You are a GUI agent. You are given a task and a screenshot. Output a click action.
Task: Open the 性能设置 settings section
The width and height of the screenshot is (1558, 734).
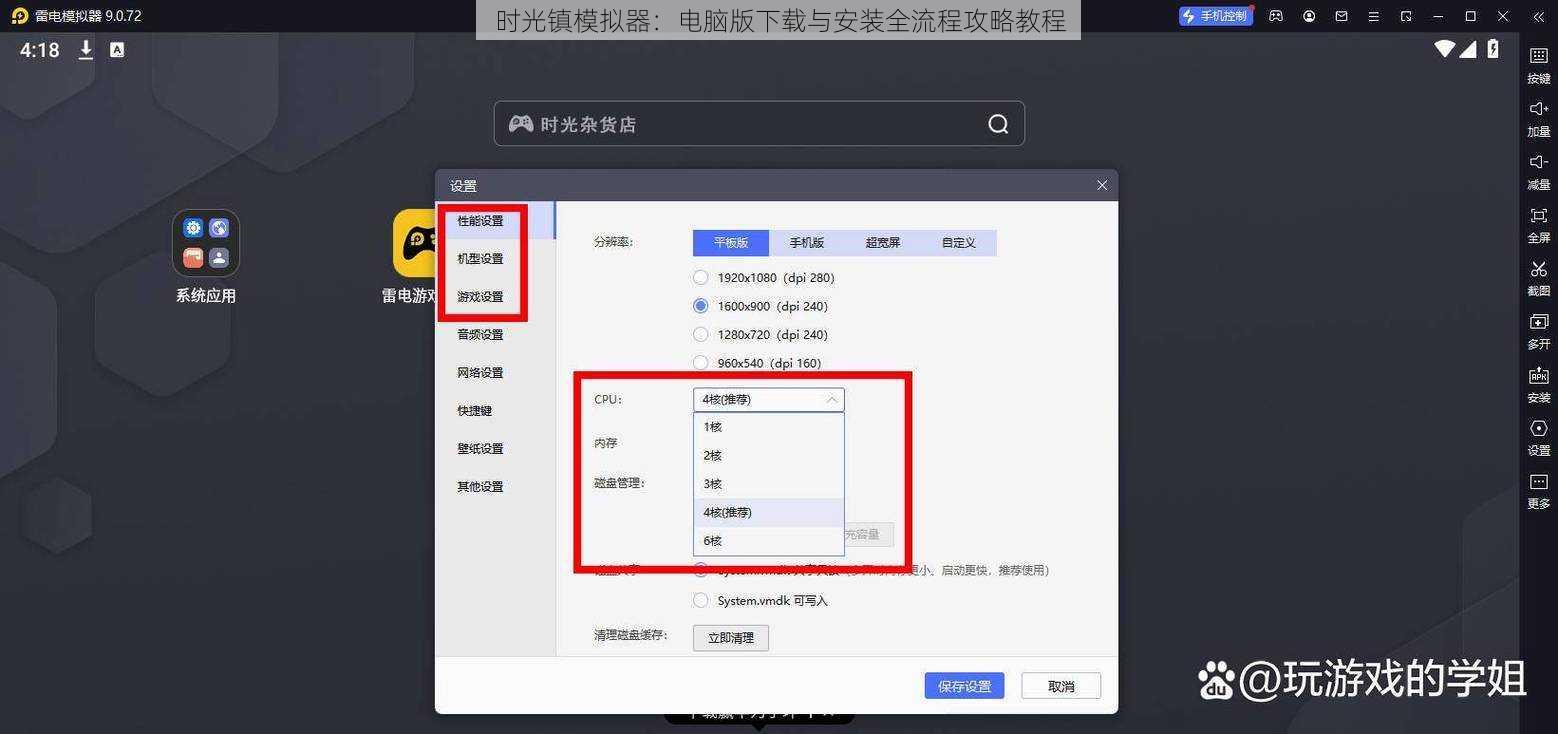pos(495,221)
